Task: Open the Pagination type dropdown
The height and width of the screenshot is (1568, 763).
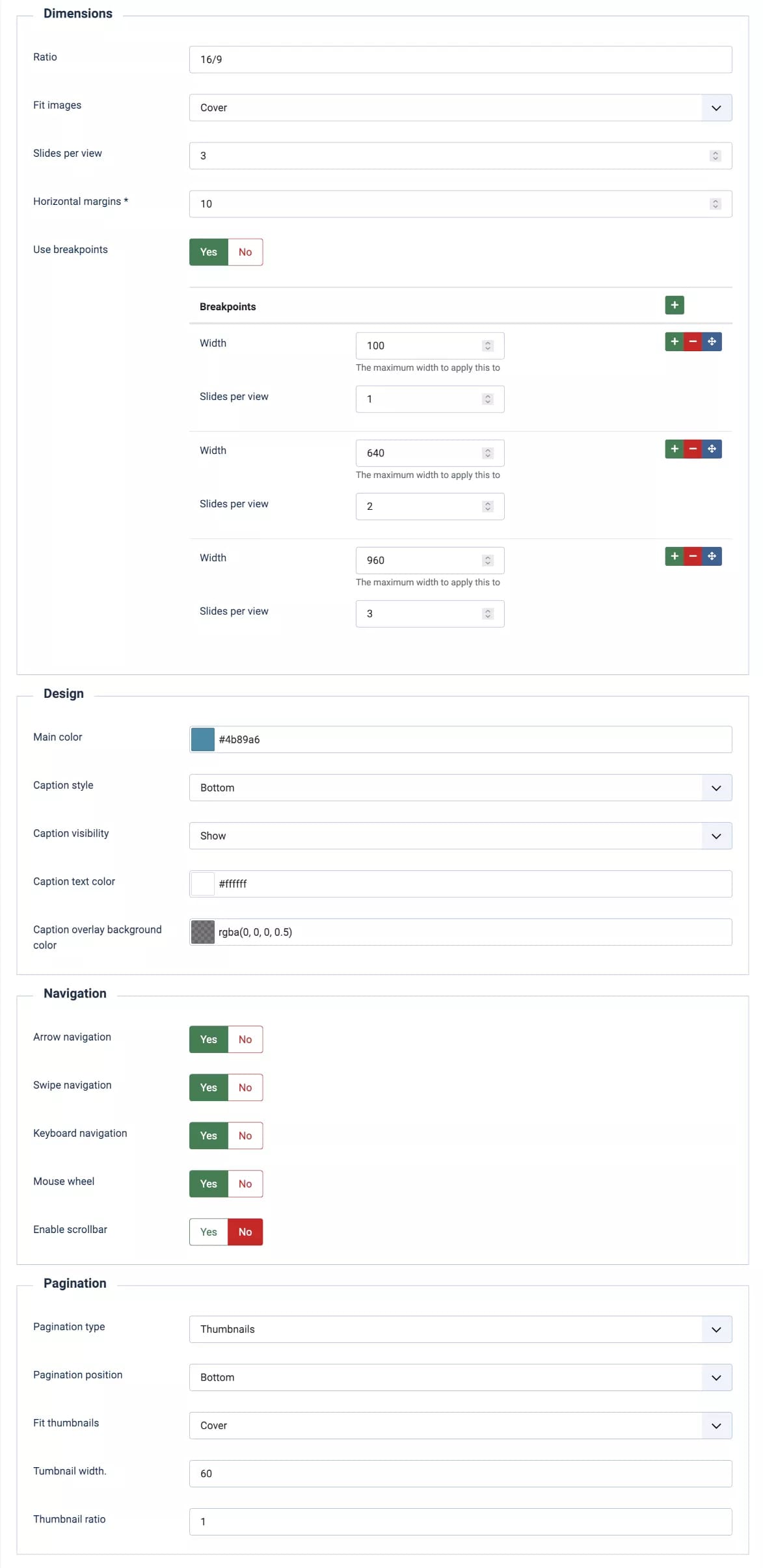Action: point(460,1329)
